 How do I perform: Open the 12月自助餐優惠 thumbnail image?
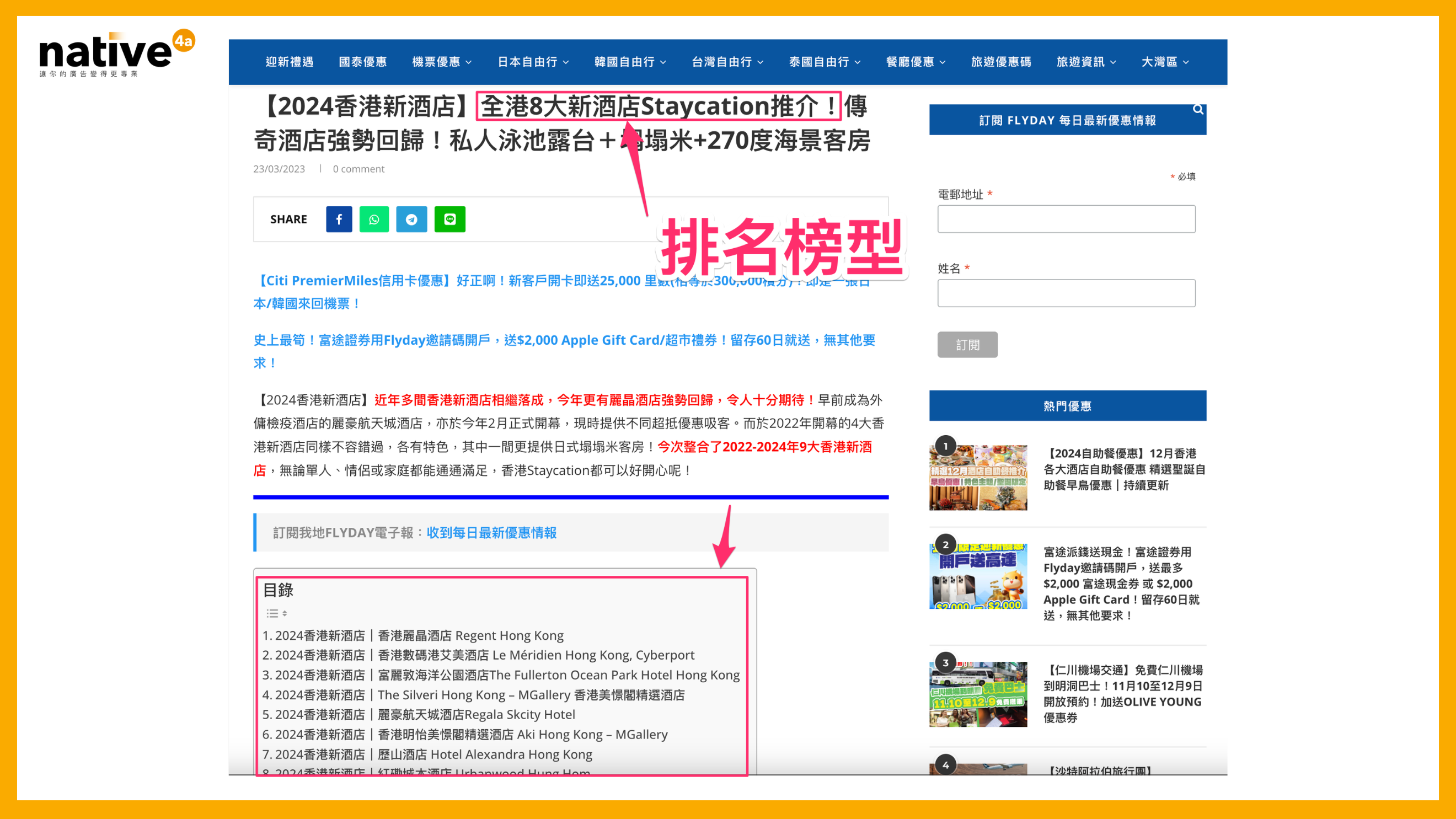click(x=978, y=478)
